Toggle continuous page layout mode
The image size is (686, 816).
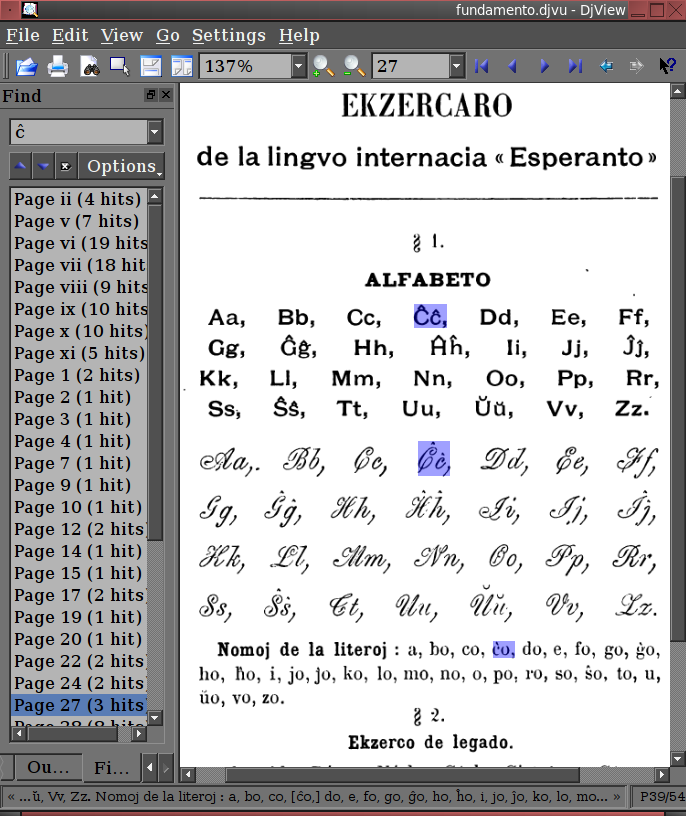[x=151, y=67]
